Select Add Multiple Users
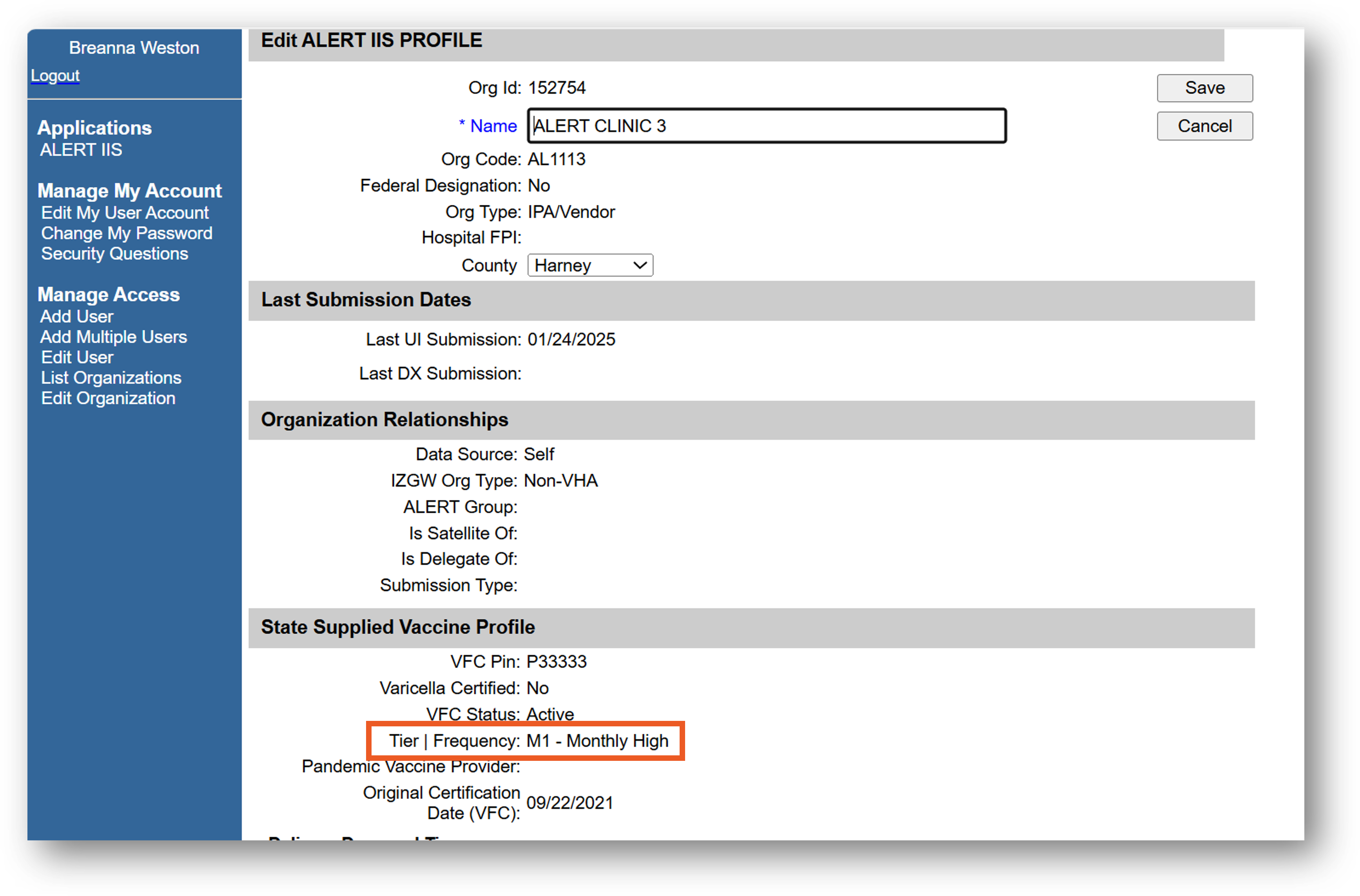 click(x=113, y=337)
